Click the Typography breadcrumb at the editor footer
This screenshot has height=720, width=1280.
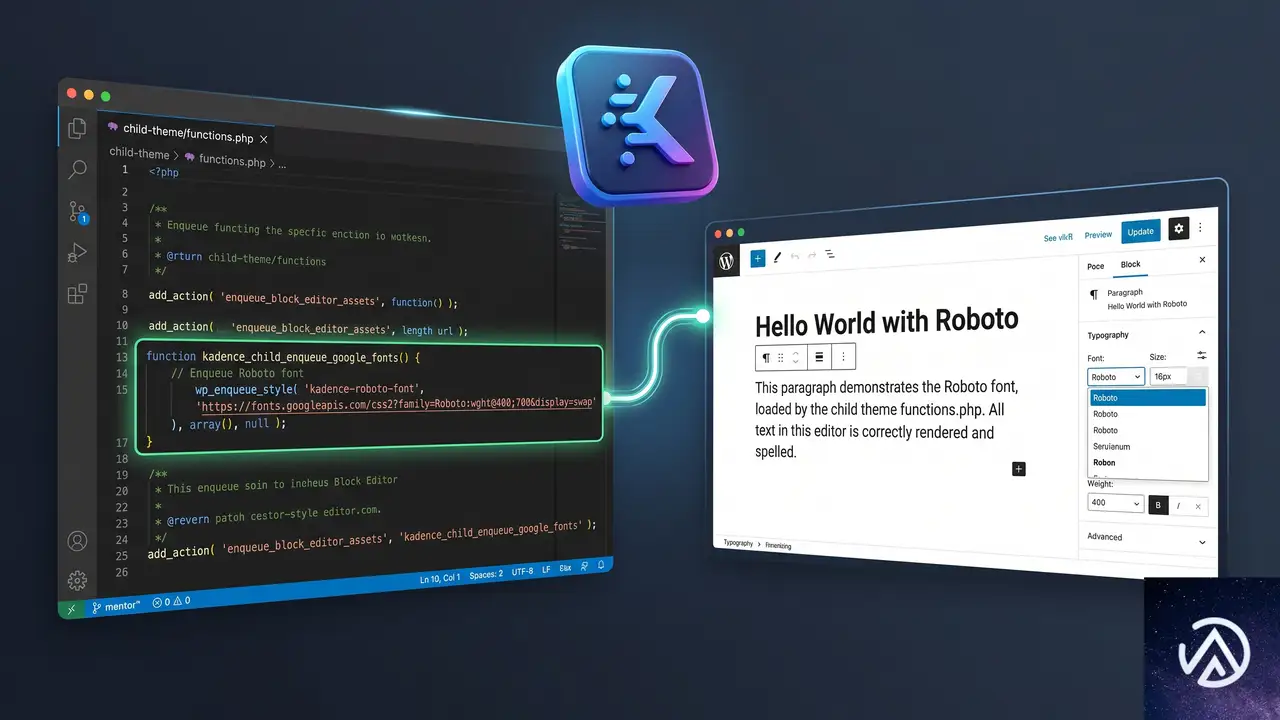click(738, 543)
